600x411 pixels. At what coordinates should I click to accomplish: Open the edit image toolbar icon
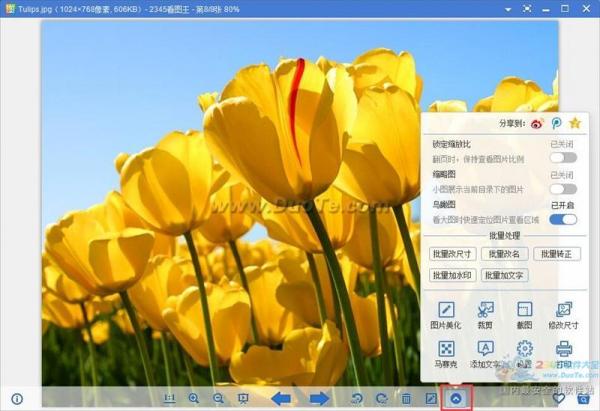click(x=431, y=399)
